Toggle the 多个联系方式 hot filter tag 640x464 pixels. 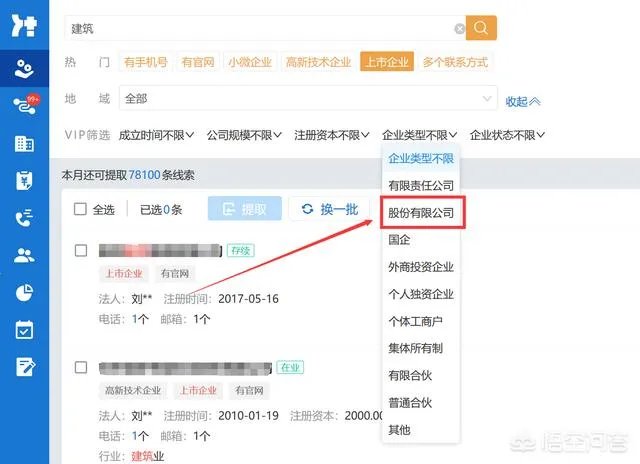[455, 62]
